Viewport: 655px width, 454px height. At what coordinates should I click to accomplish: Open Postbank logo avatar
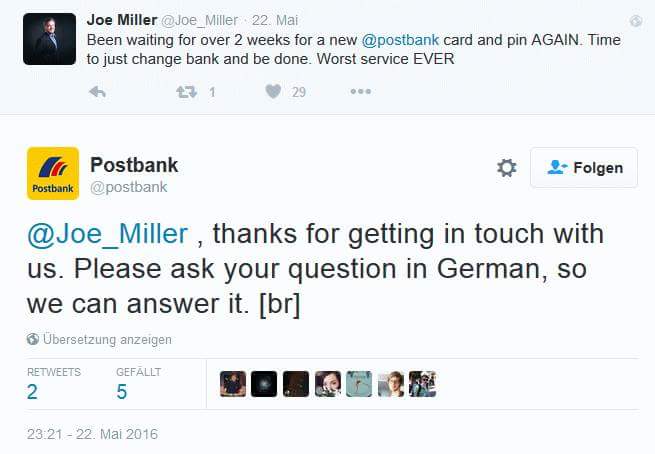pyautogui.click(x=52, y=173)
